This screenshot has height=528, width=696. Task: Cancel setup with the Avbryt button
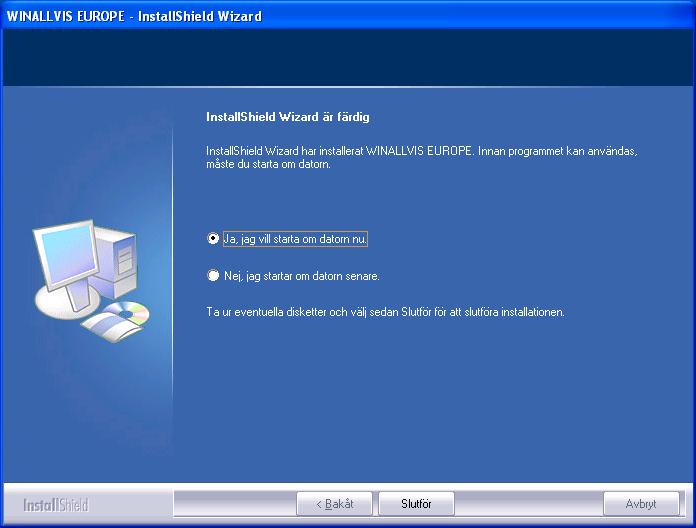click(641, 504)
